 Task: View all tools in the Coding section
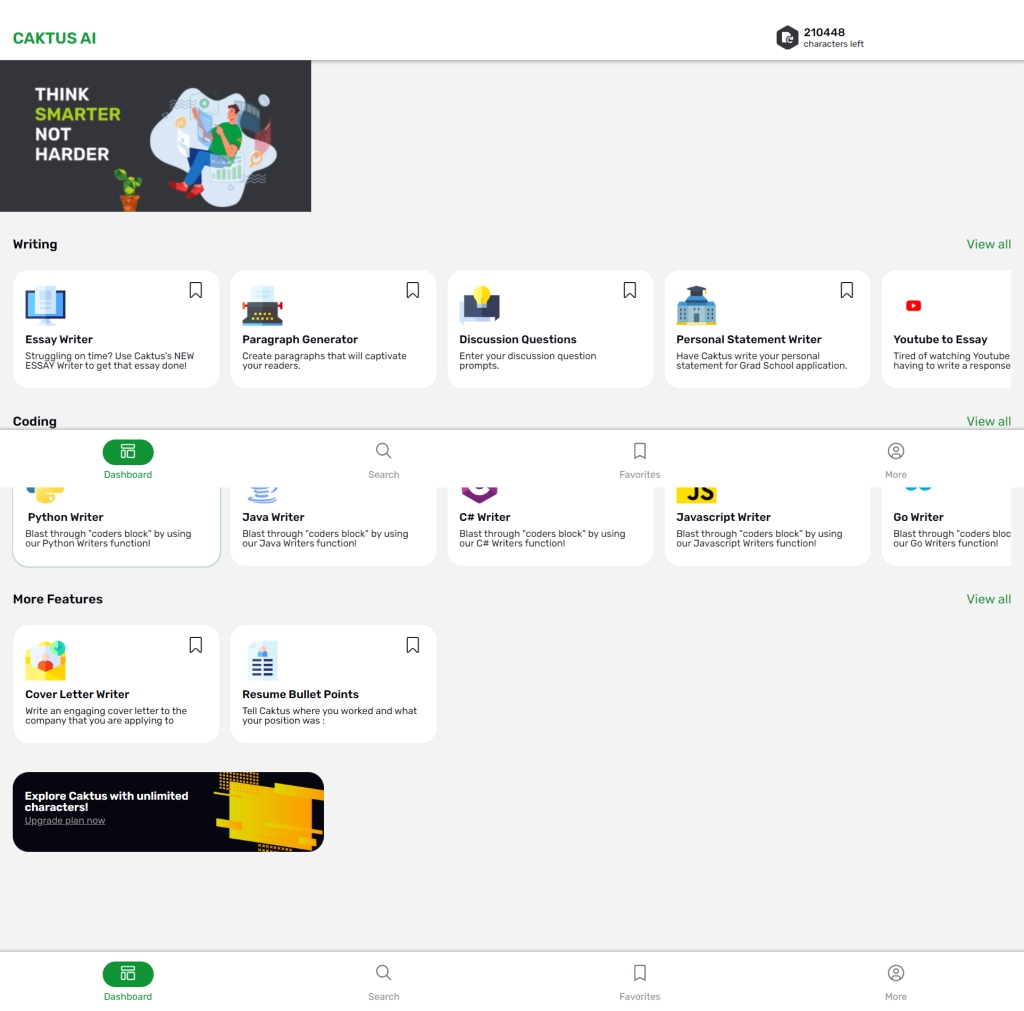click(x=989, y=421)
